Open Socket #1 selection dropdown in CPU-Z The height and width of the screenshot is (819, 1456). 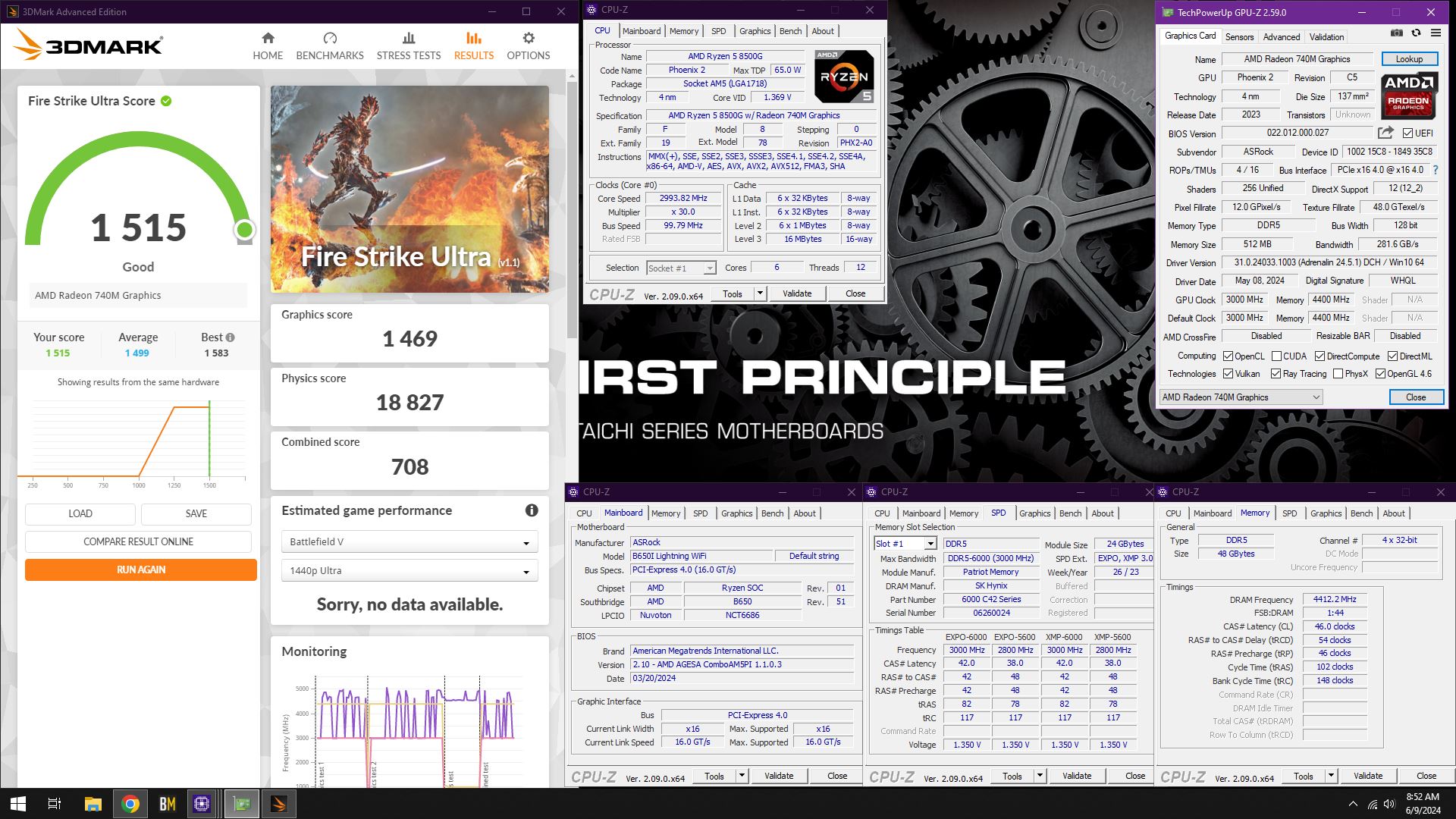click(x=681, y=268)
